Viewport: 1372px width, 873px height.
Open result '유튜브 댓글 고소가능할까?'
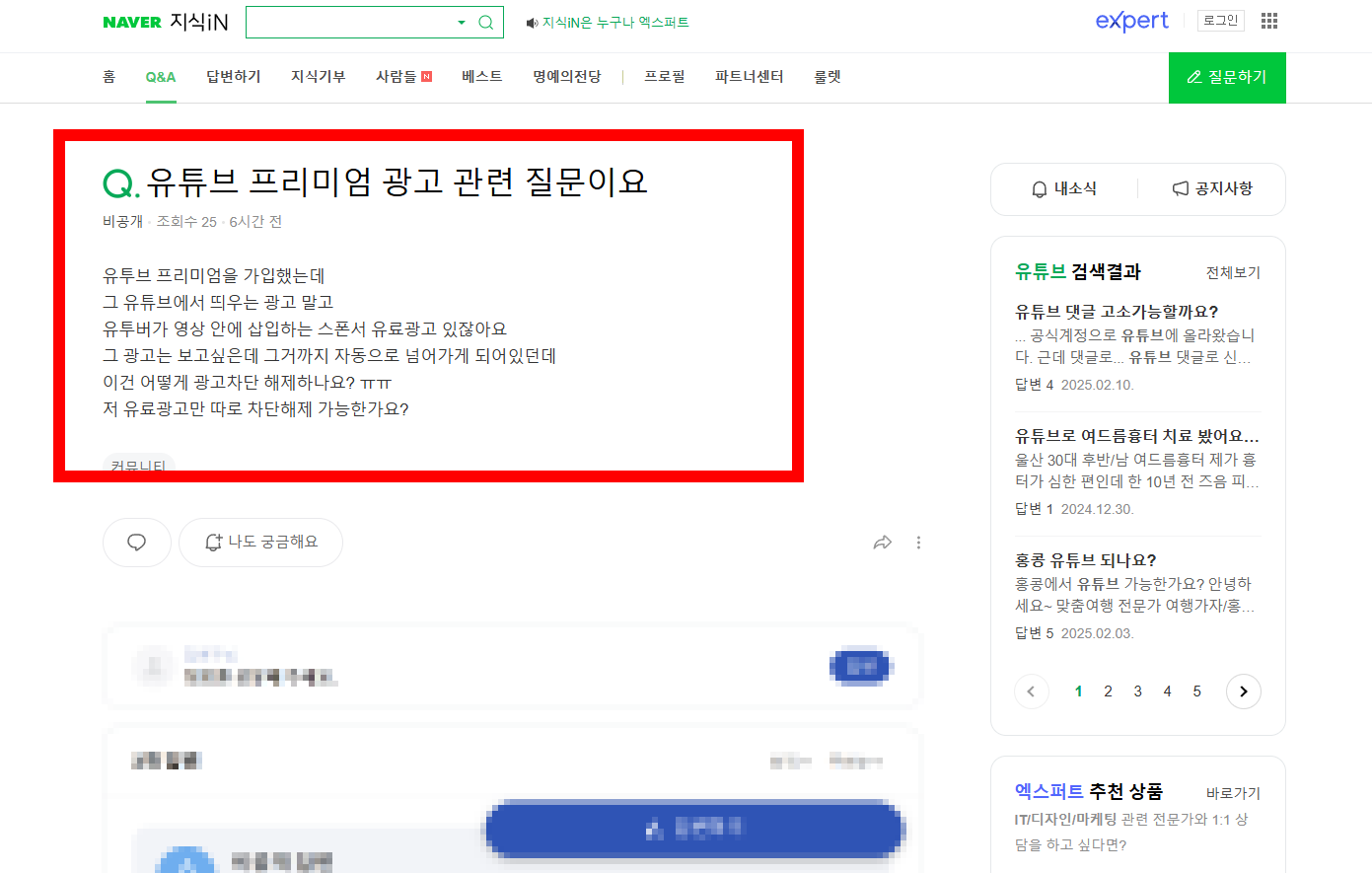tap(1117, 312)
